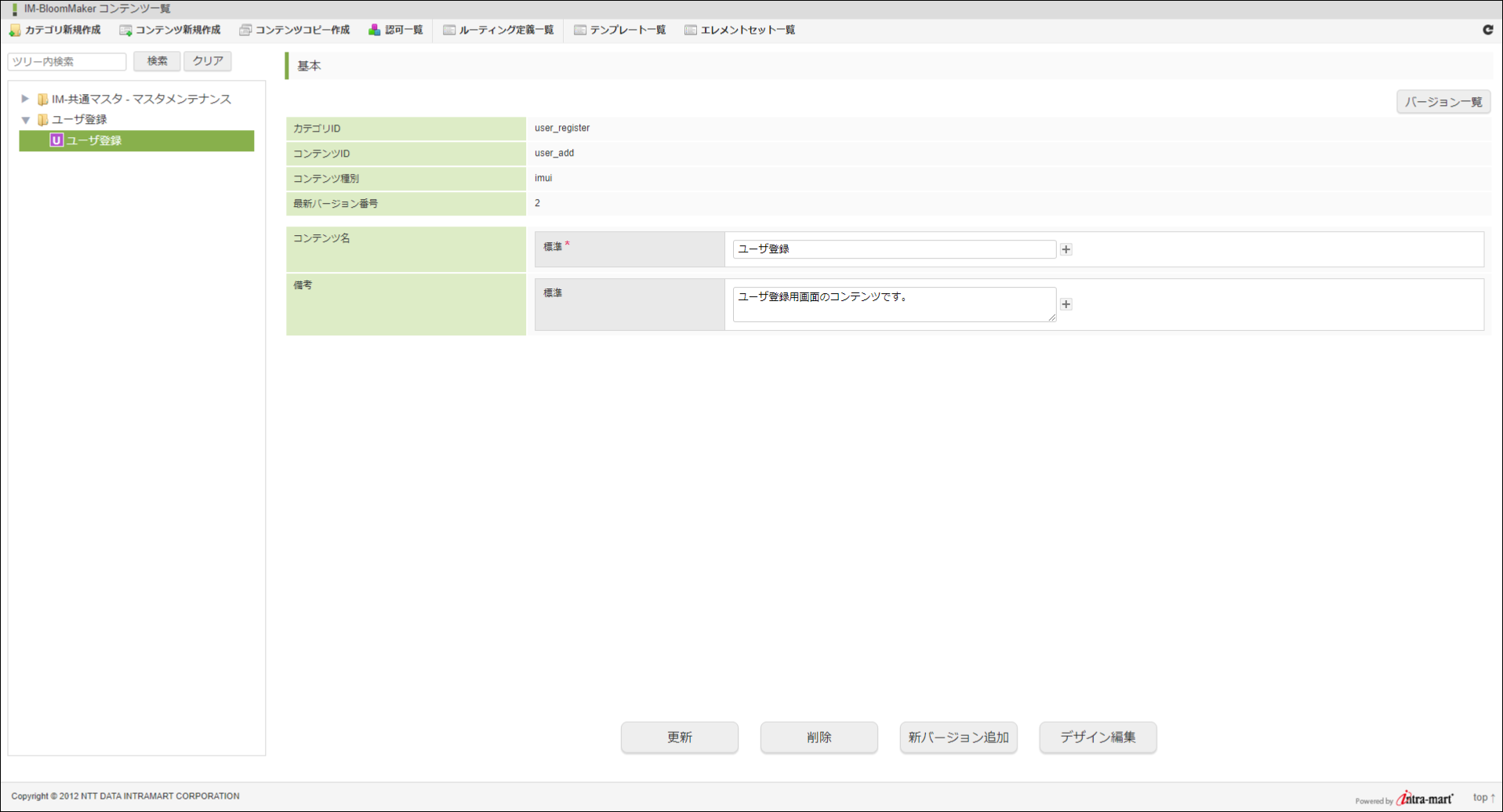This screenshot has width=1503, height=812.
Task: Click the 更新 button
Action: tap(679, 738)
